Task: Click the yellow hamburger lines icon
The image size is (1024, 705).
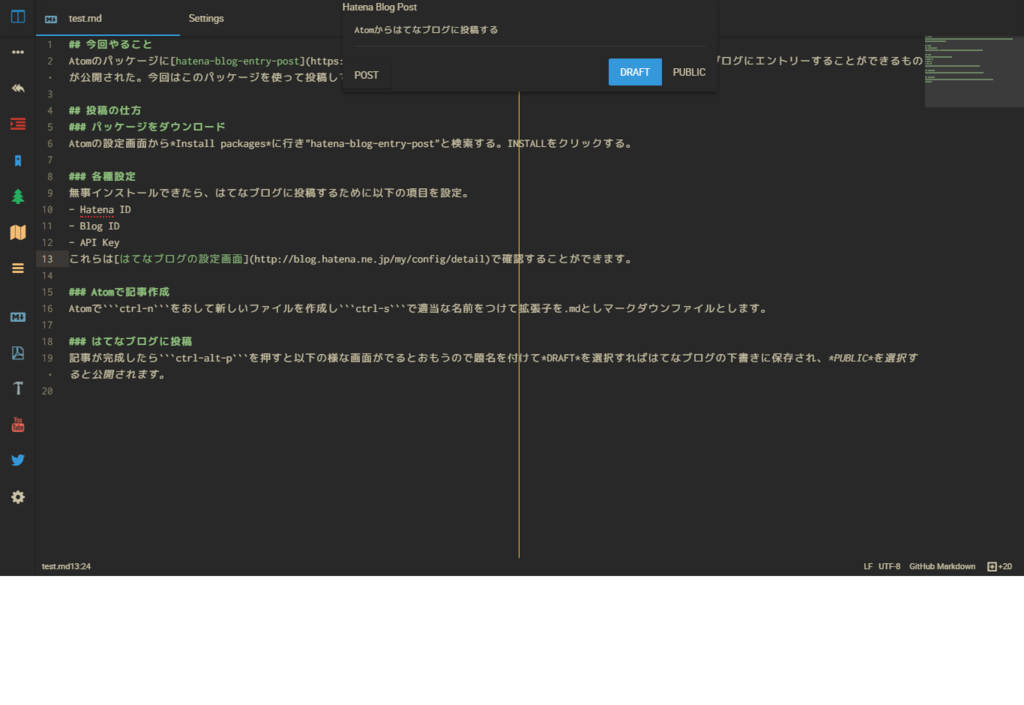Action: [18, 268]
